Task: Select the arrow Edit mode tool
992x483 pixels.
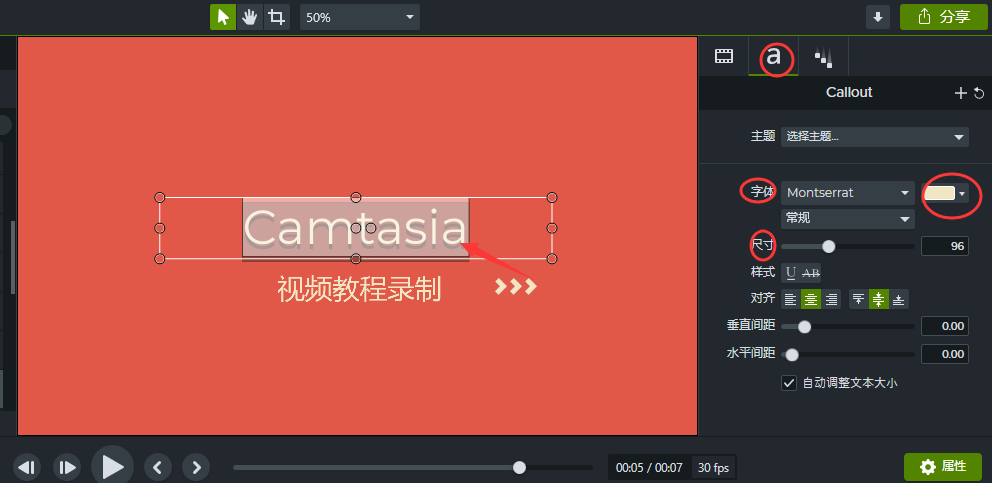Action: [x=223, y=17]
